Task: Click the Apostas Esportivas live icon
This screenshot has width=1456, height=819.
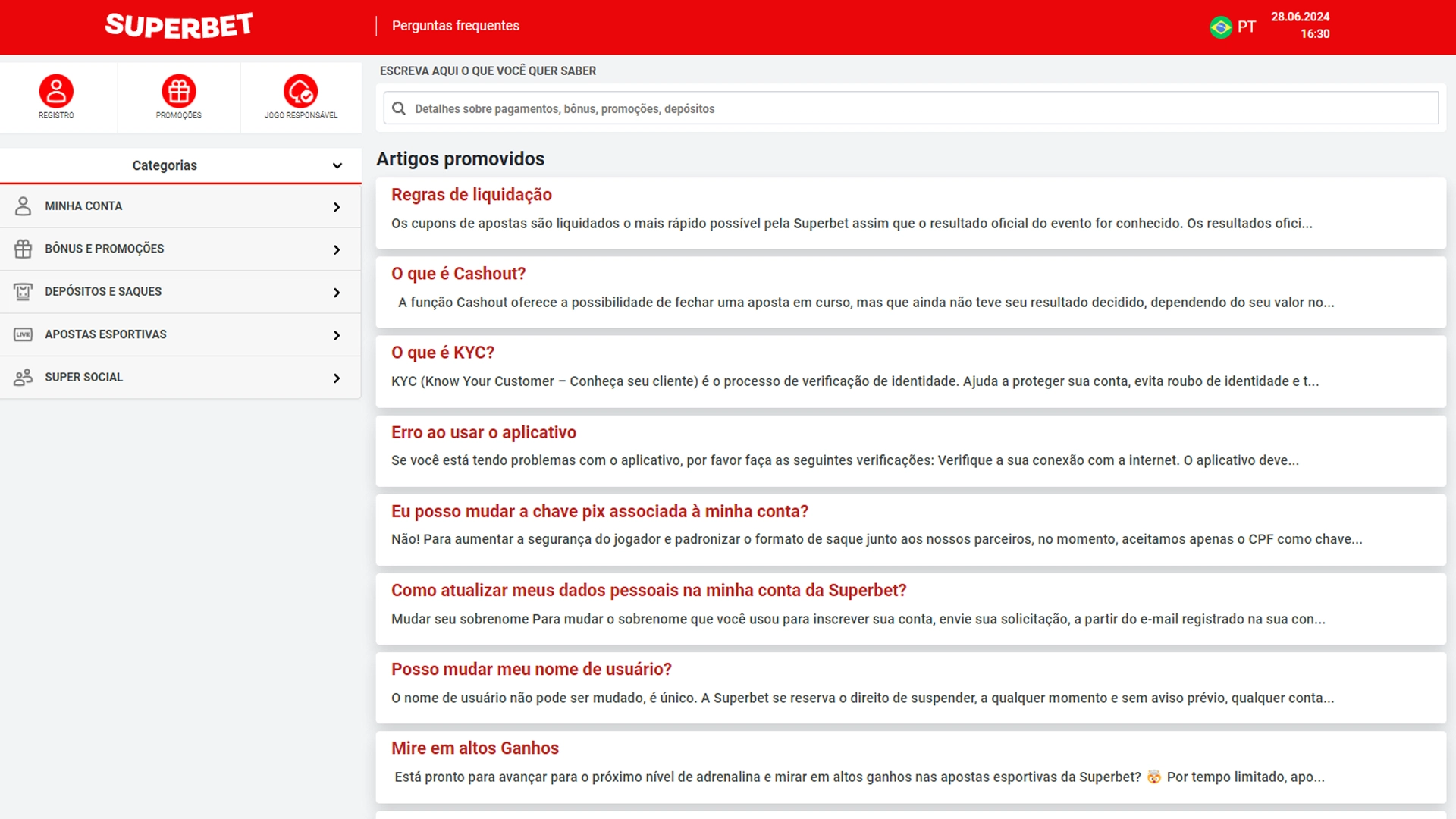Action: [x=24, y=334]
